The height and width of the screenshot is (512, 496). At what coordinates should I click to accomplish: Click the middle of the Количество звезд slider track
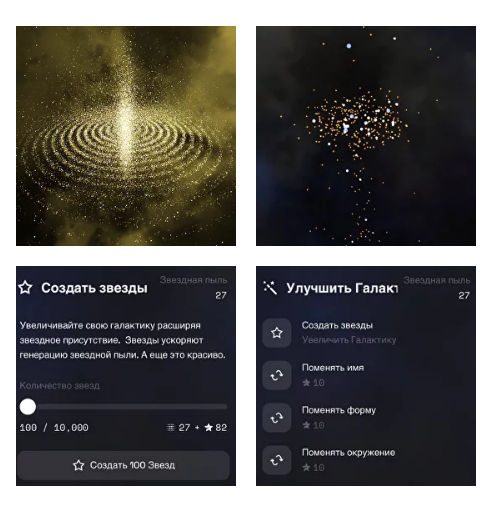click(x=123, y=407)
